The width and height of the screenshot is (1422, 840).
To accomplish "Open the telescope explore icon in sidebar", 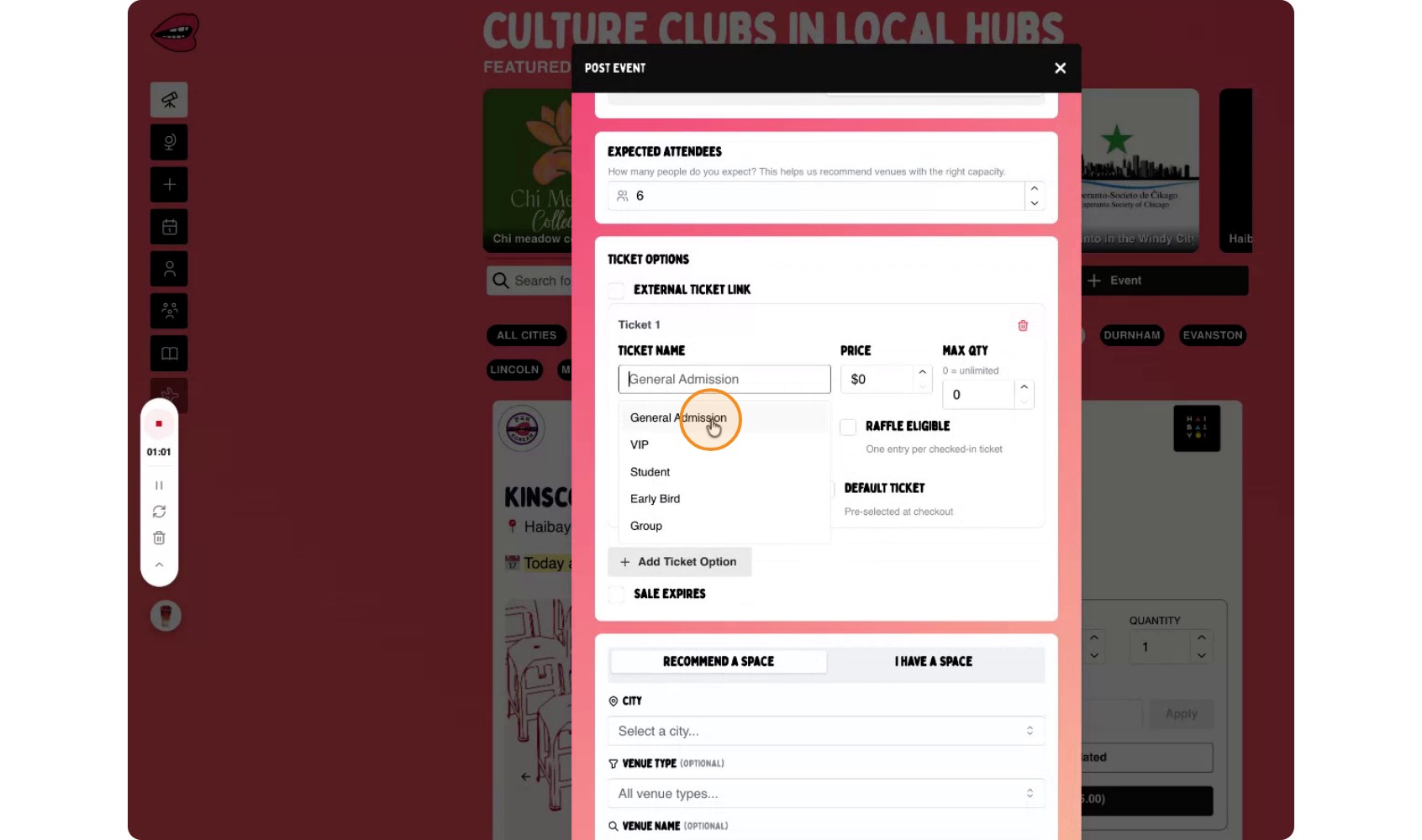I will pyautogui.click(x=169, y=100).
